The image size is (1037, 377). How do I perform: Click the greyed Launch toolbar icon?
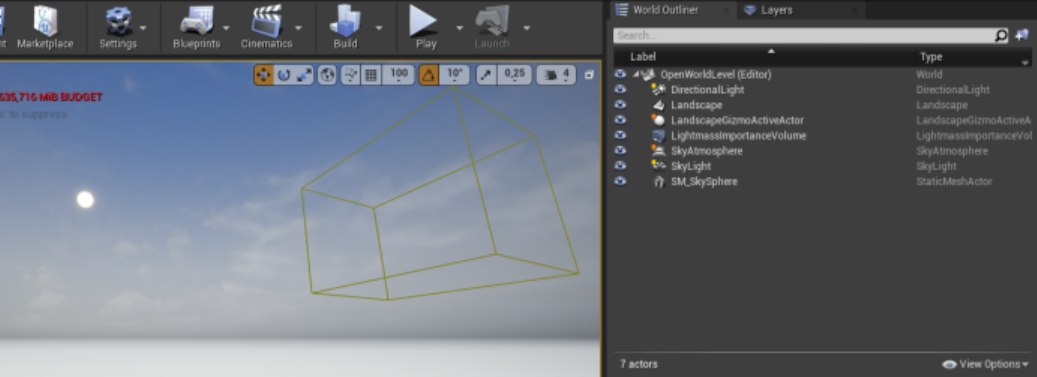pos(491,20)
